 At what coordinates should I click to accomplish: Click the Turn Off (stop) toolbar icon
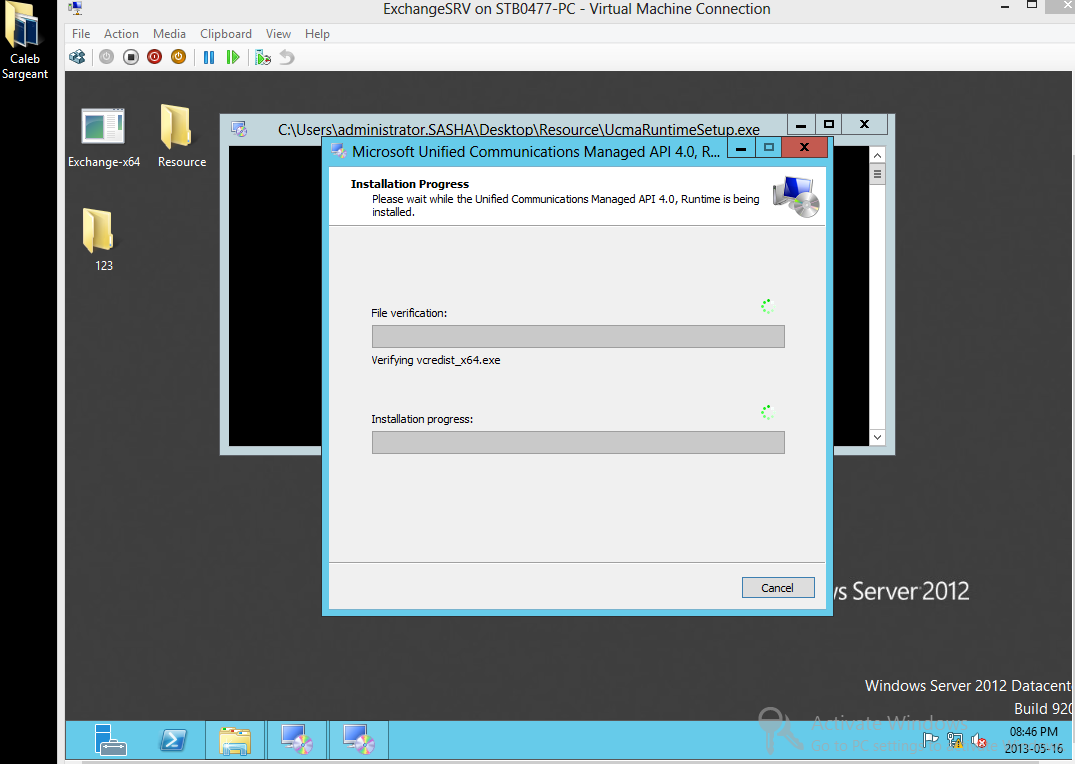coord(131,57)
